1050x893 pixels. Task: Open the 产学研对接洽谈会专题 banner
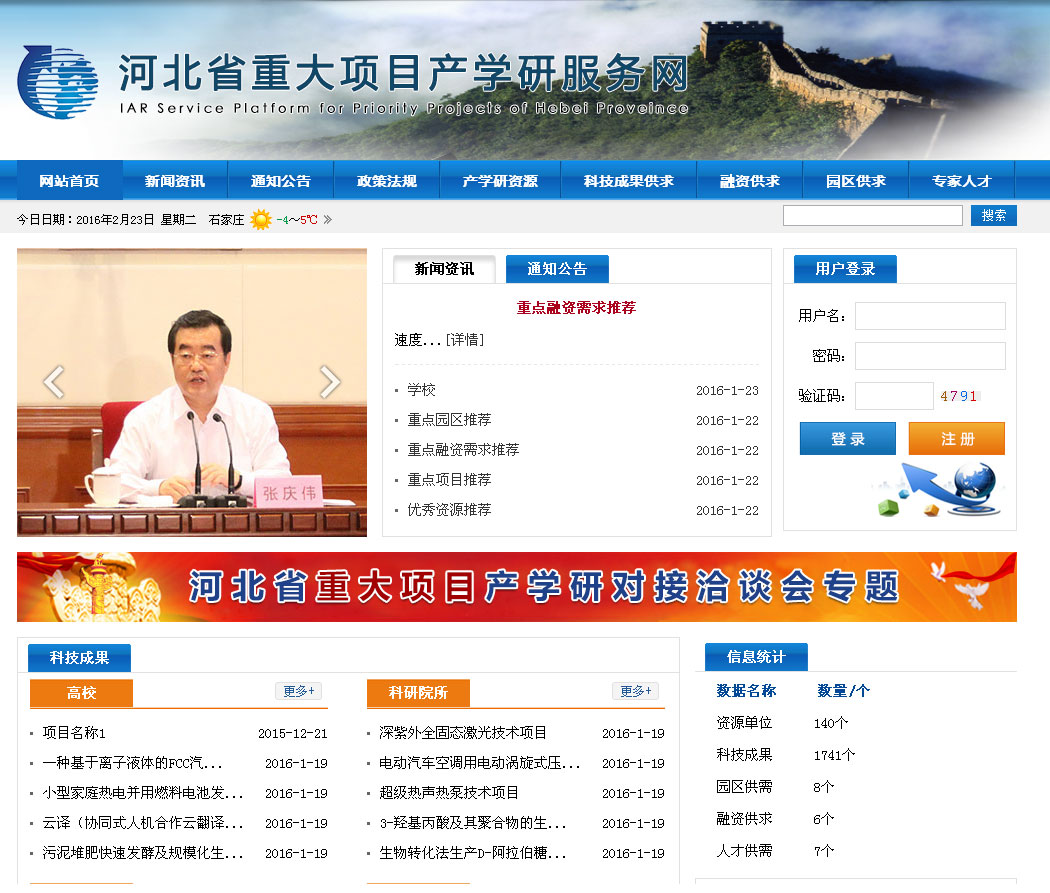pos(516,587)
